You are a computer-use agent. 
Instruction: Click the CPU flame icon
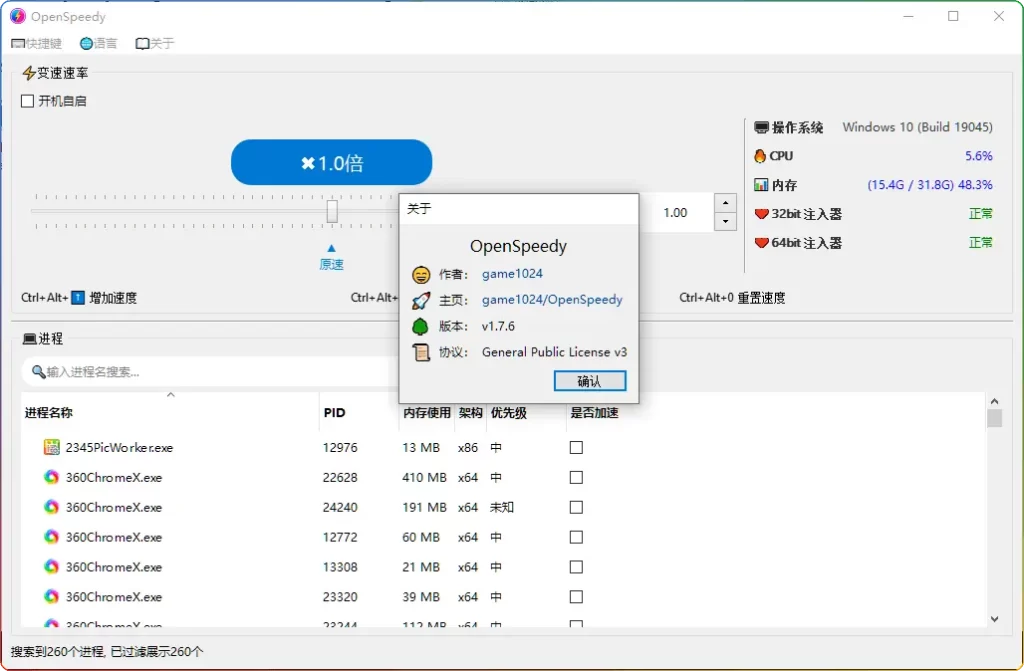click(760, 156)
